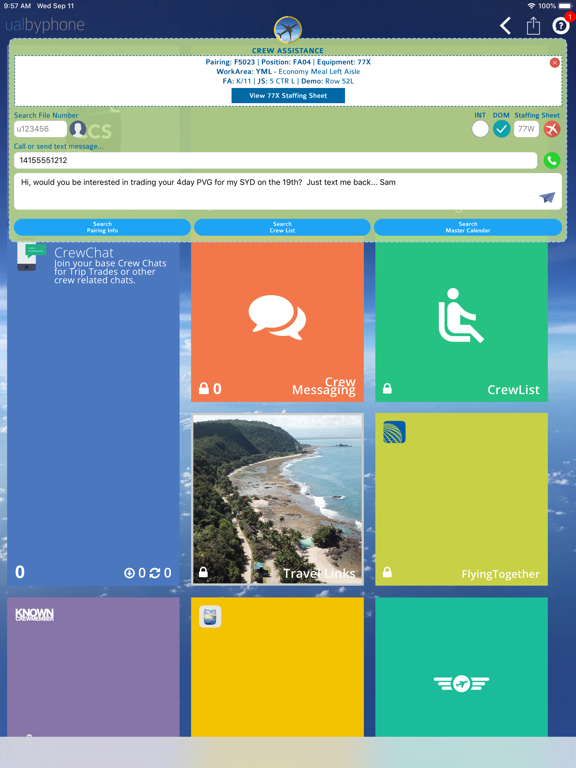The image size is (576, 768).
Task: Open the Travel Links beach photo tile
Action: 277,499
